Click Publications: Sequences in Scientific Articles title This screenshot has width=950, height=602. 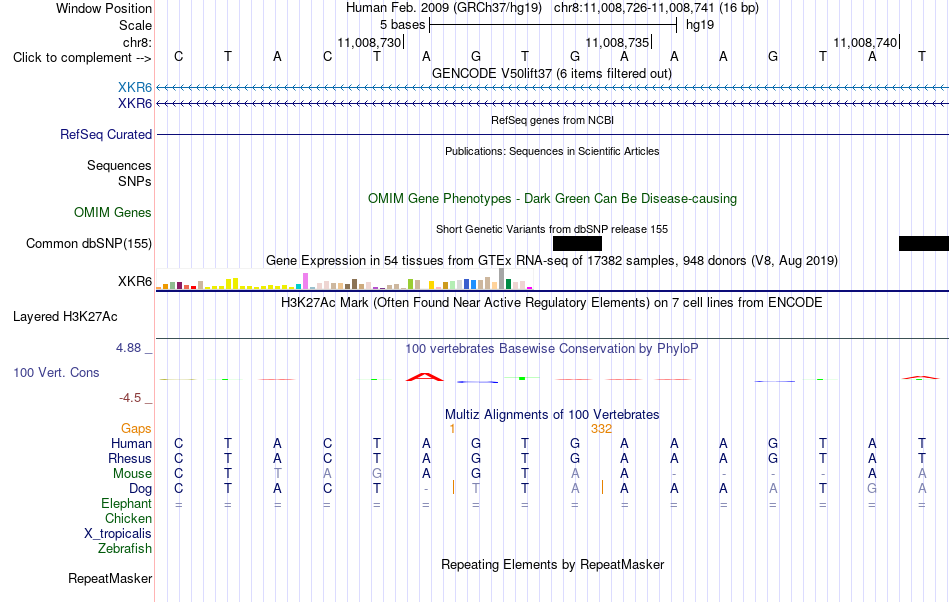552,151
